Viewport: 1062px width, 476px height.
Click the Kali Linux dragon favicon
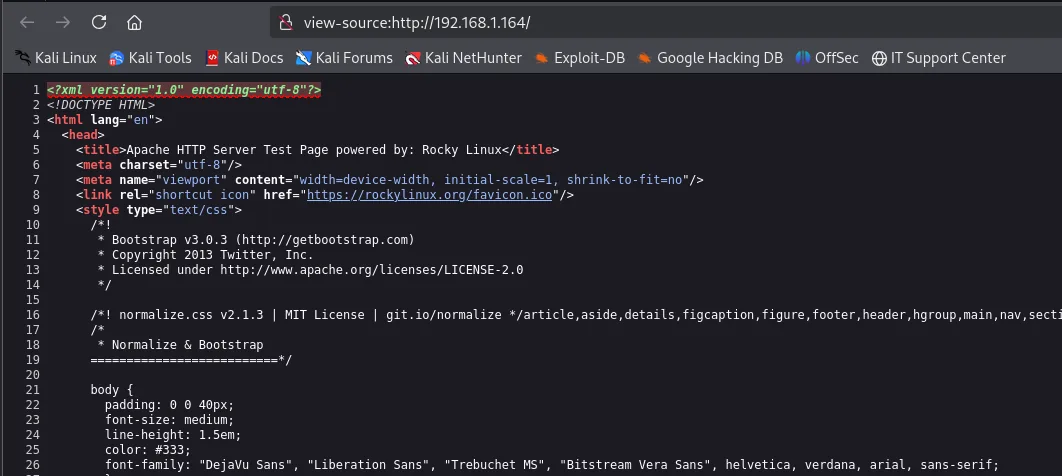[22, 58]
